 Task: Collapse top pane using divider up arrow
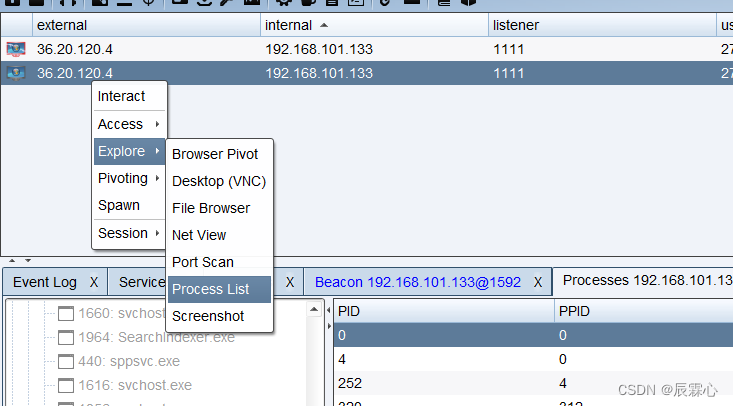pos(12,261)
